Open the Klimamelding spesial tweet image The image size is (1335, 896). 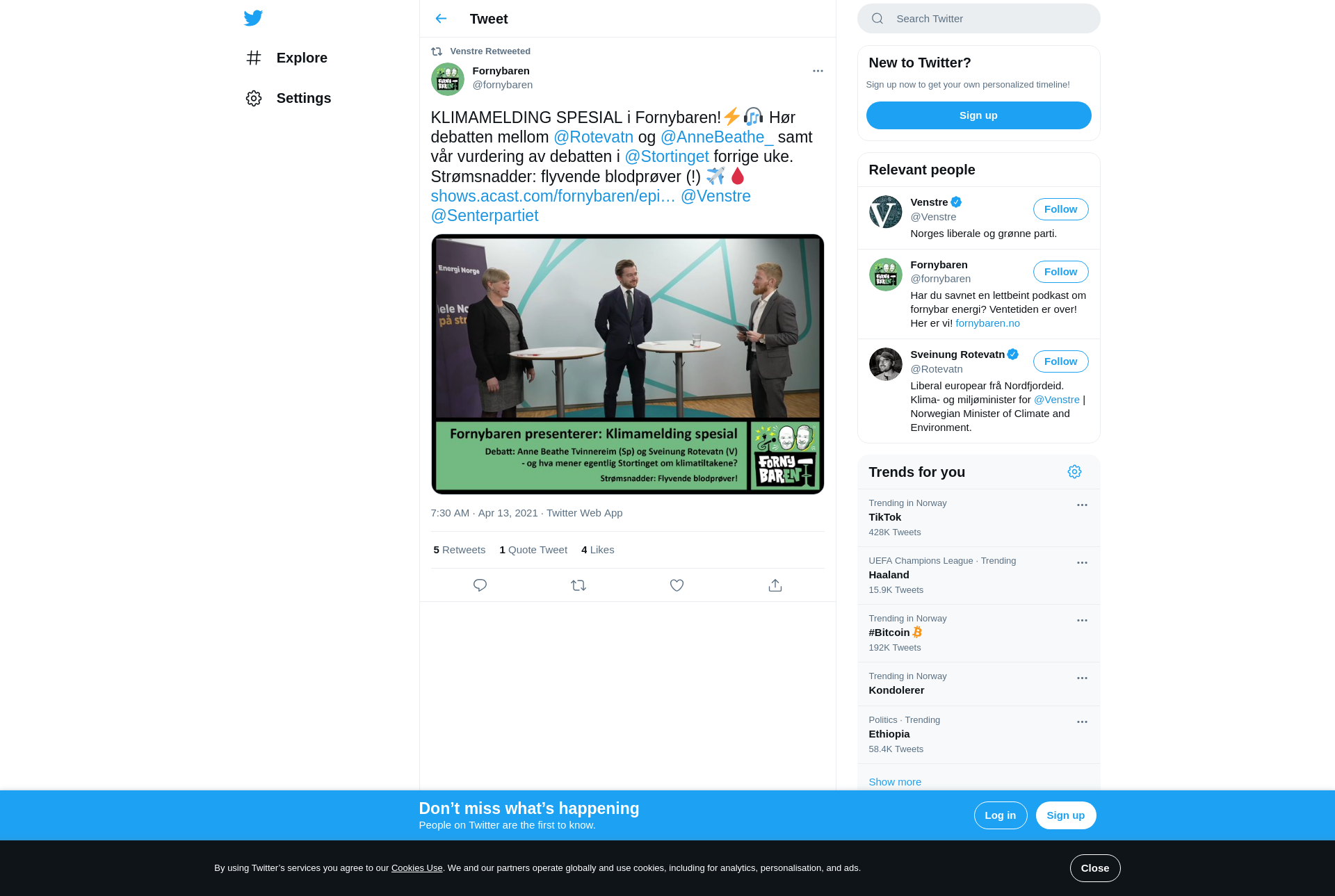tap(627, 364)
